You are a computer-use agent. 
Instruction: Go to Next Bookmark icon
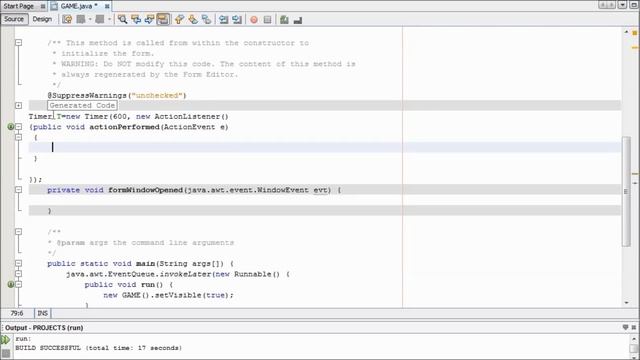click(193, 19)
